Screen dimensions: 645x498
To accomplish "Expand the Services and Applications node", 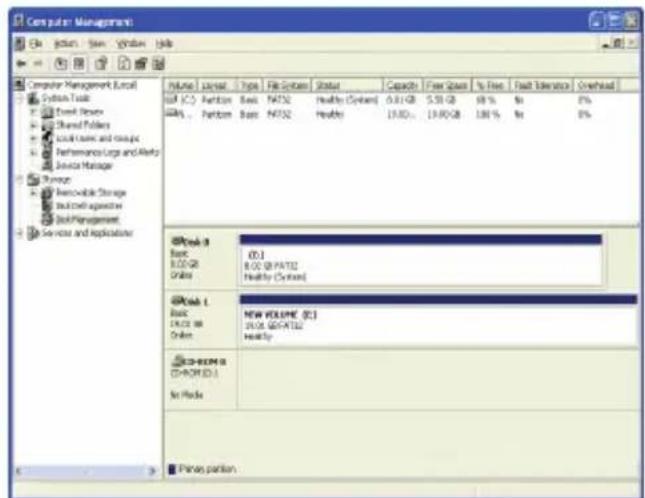I will tap(20, 233).
